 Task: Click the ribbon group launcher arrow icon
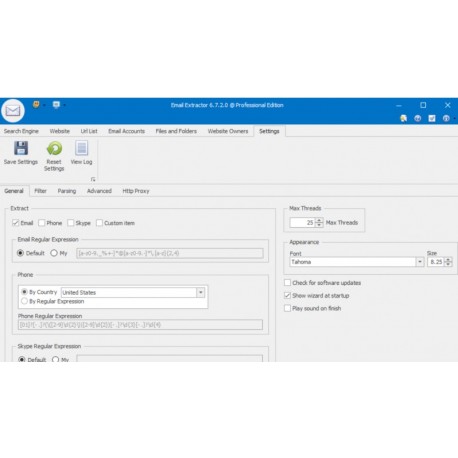[93, 179]
